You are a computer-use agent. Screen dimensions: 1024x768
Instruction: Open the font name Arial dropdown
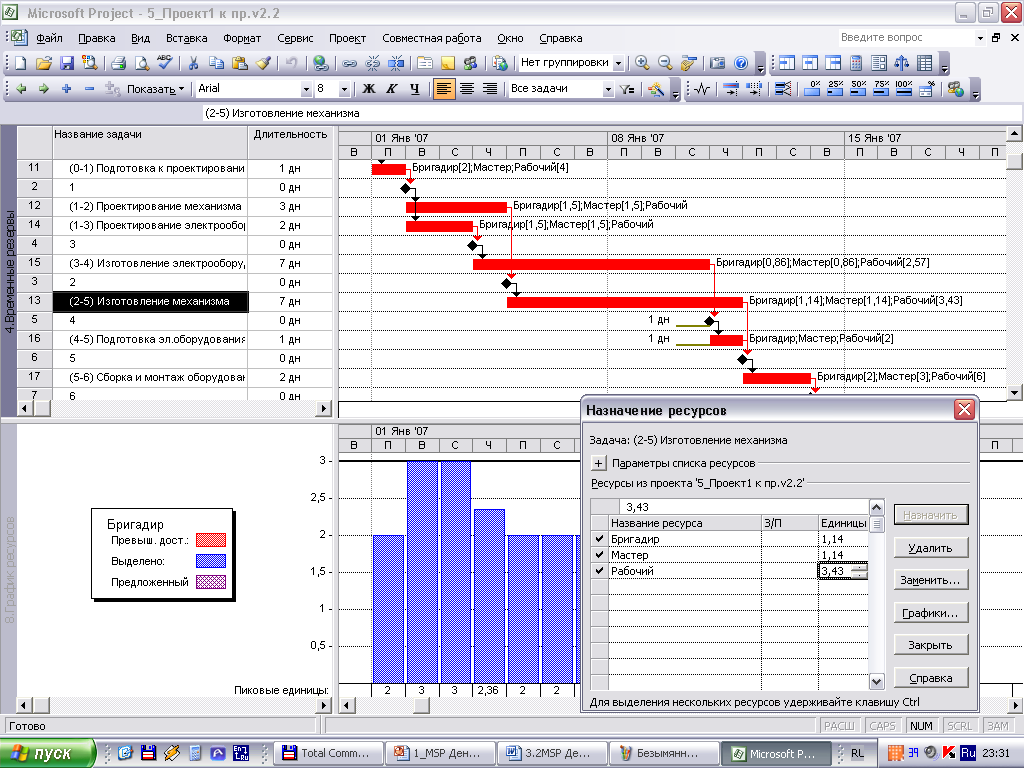pos(306,89)
